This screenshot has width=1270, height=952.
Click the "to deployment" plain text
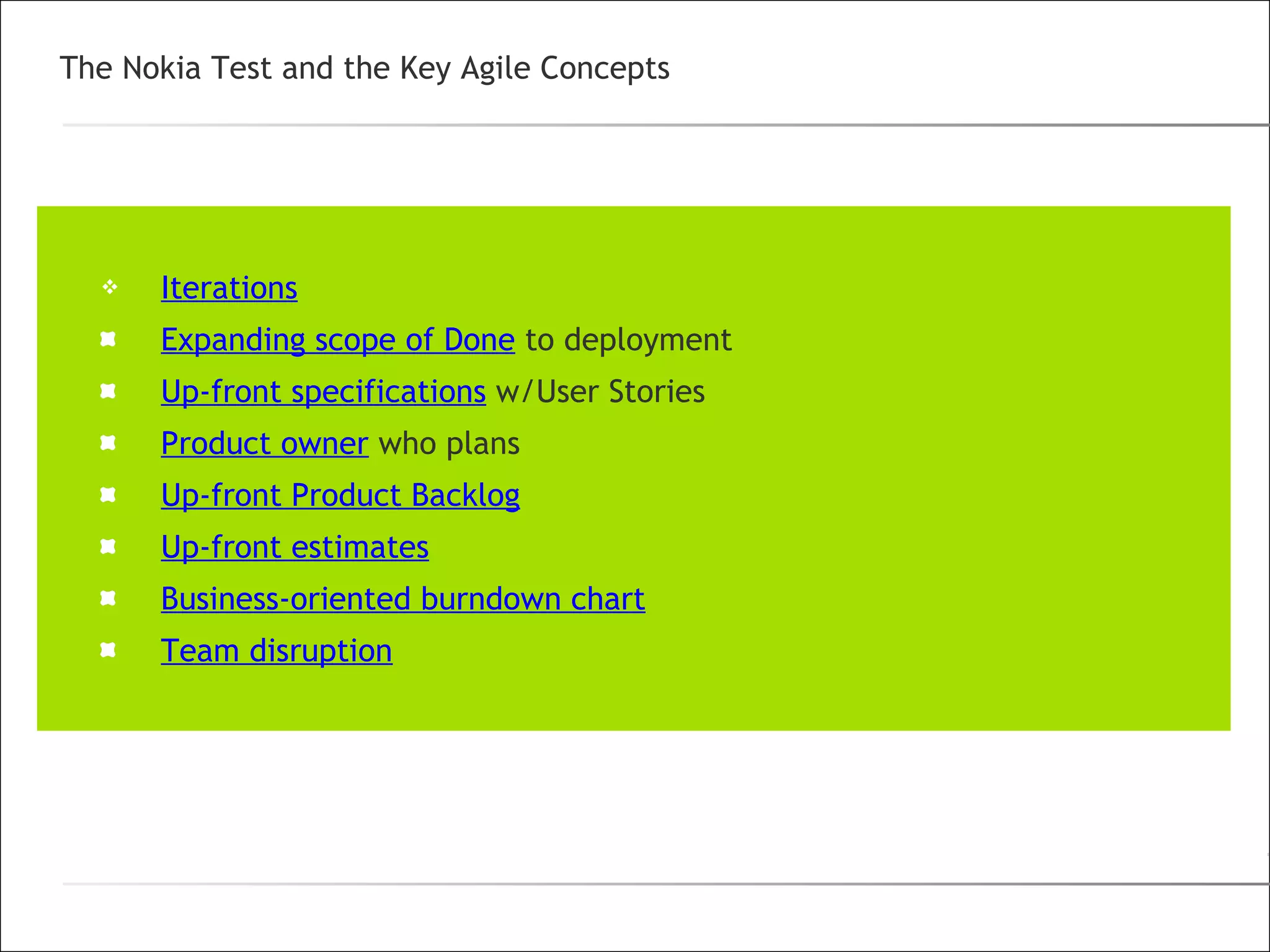(x=628, y=340)
